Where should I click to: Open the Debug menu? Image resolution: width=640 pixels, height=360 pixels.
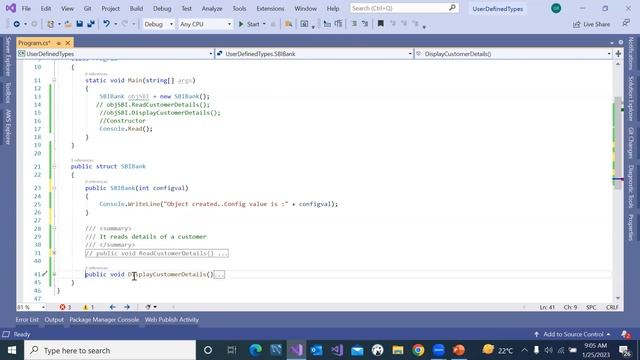coord(162,8)
